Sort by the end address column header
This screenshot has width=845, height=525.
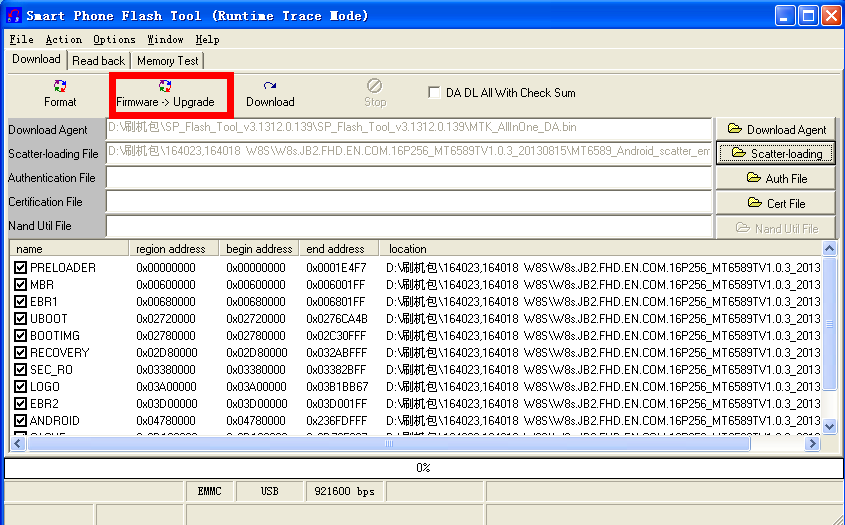(x=339, y=248)
